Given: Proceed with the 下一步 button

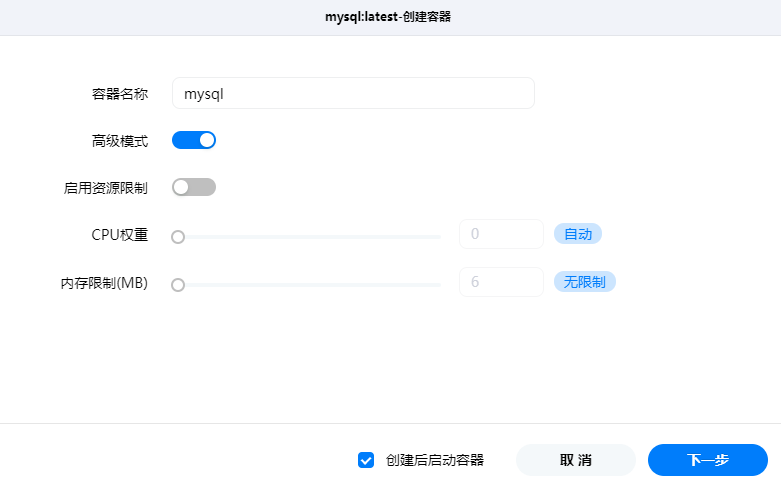Looking at the screenshot, I should (x=707, y=460).
